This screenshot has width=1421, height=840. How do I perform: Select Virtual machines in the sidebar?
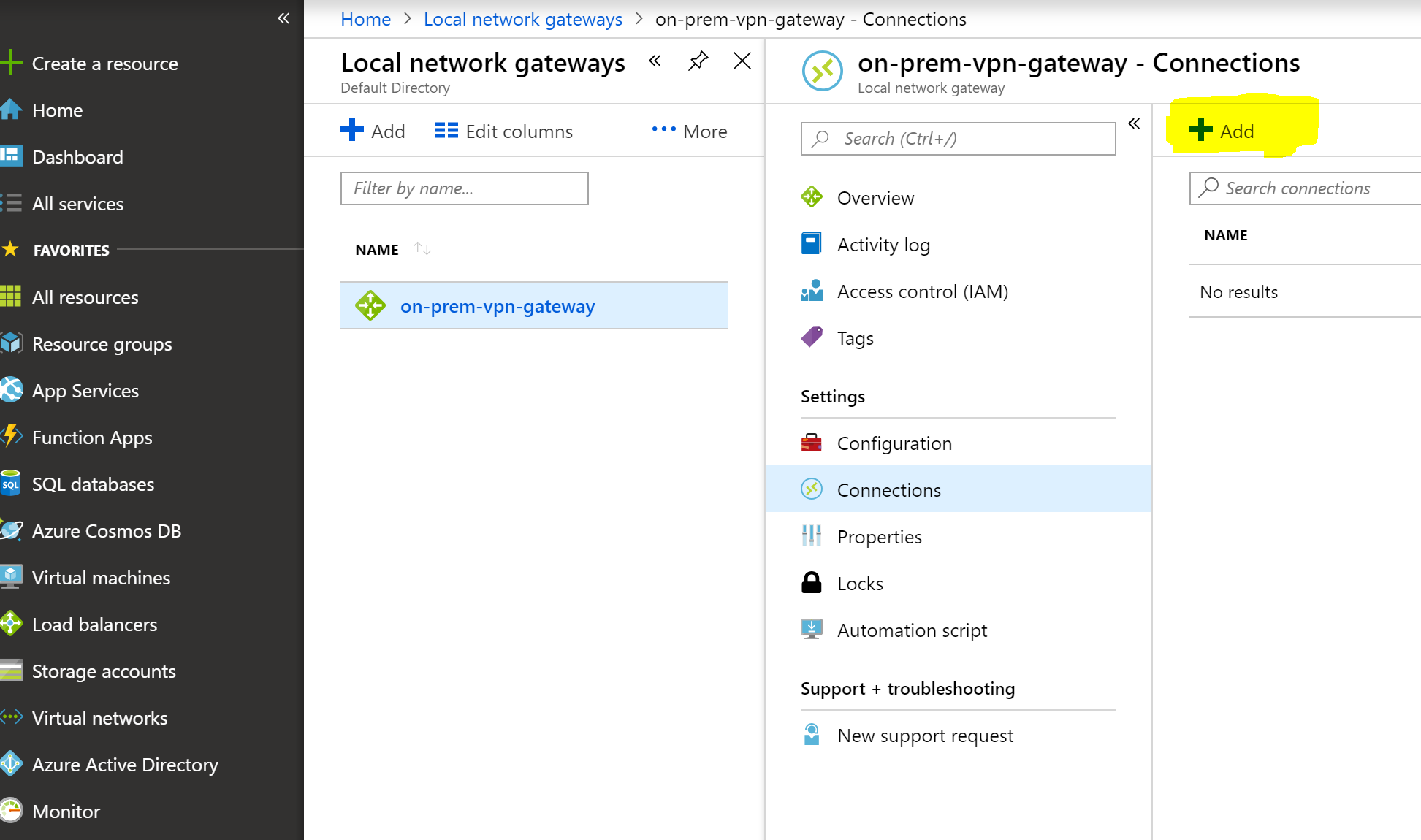coord(100,578)
